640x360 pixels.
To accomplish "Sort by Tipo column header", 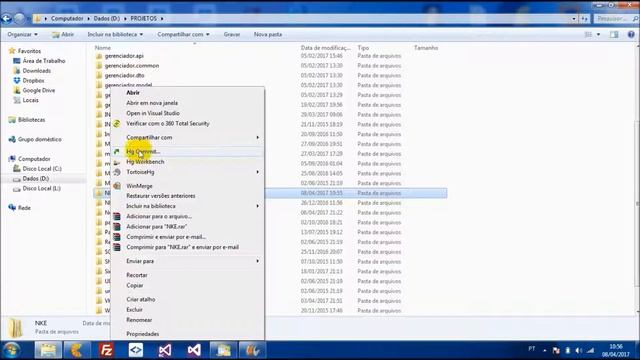I will click(x=363, y=48).
